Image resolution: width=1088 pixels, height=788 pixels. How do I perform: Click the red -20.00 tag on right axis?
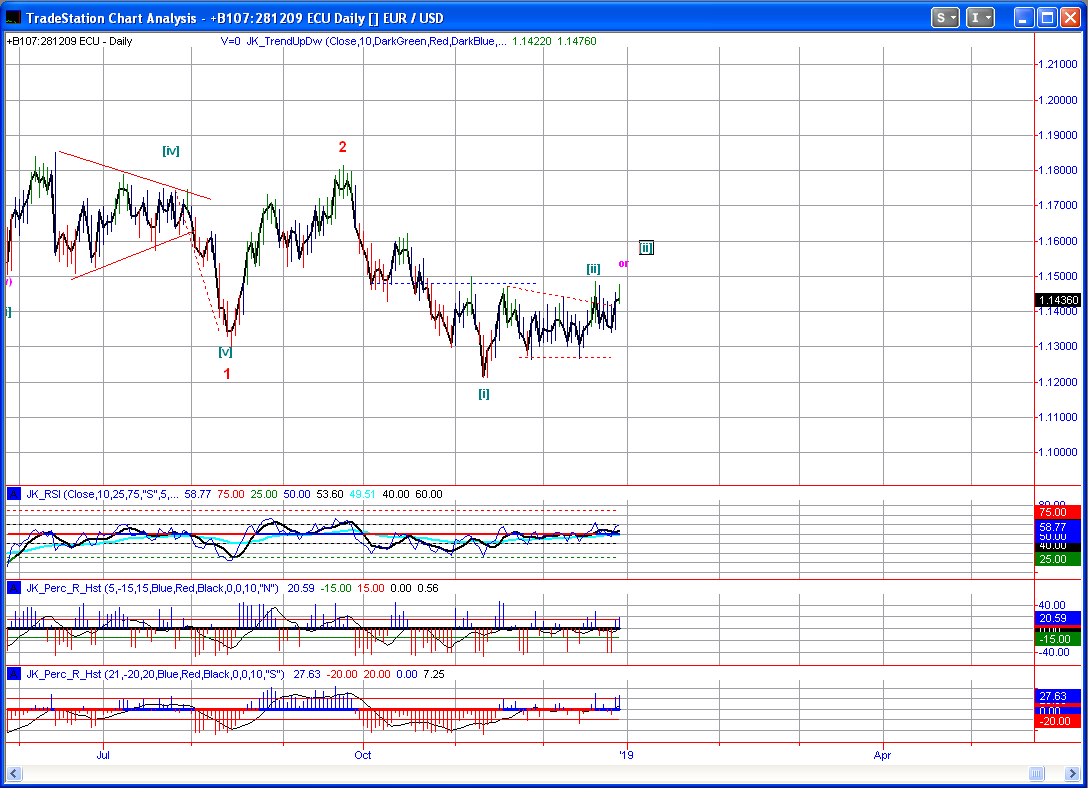(x=1057, y=721)
